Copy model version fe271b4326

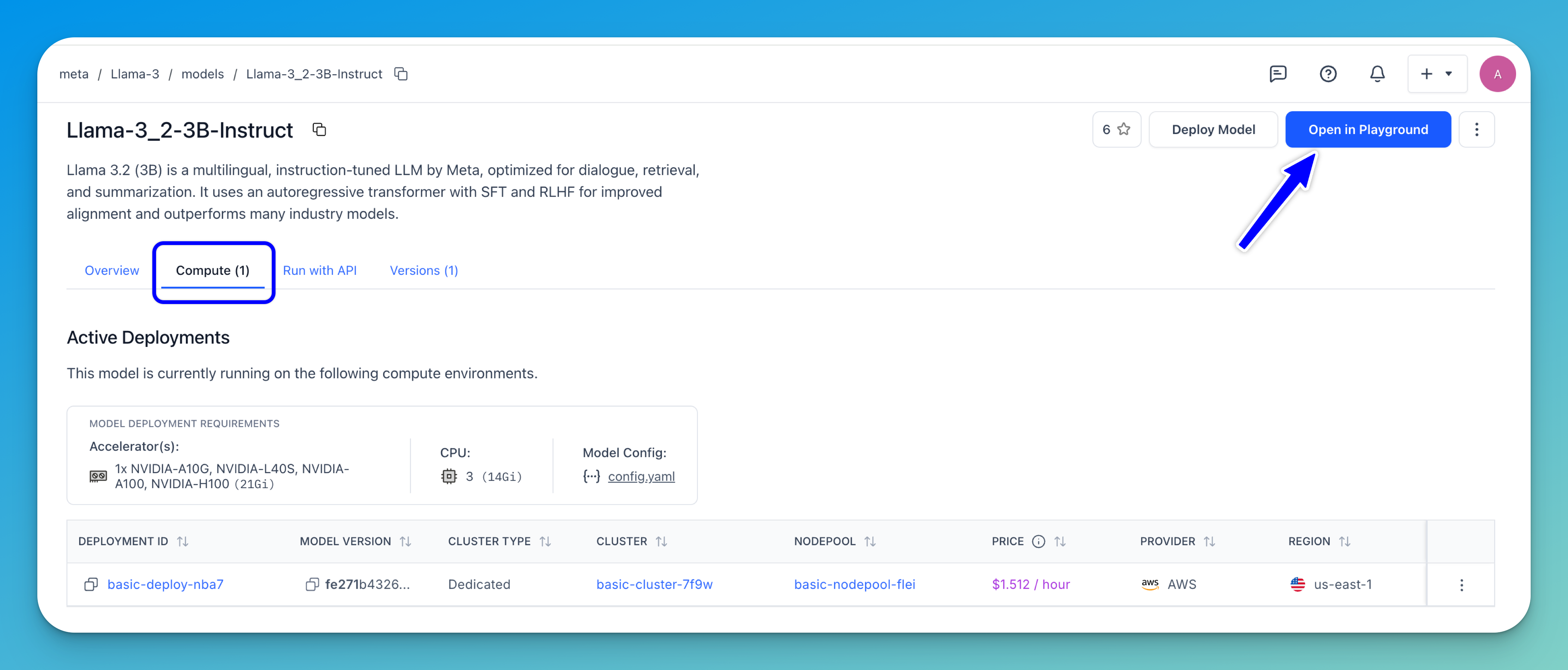pyautogui.click(x=312, y=584)
